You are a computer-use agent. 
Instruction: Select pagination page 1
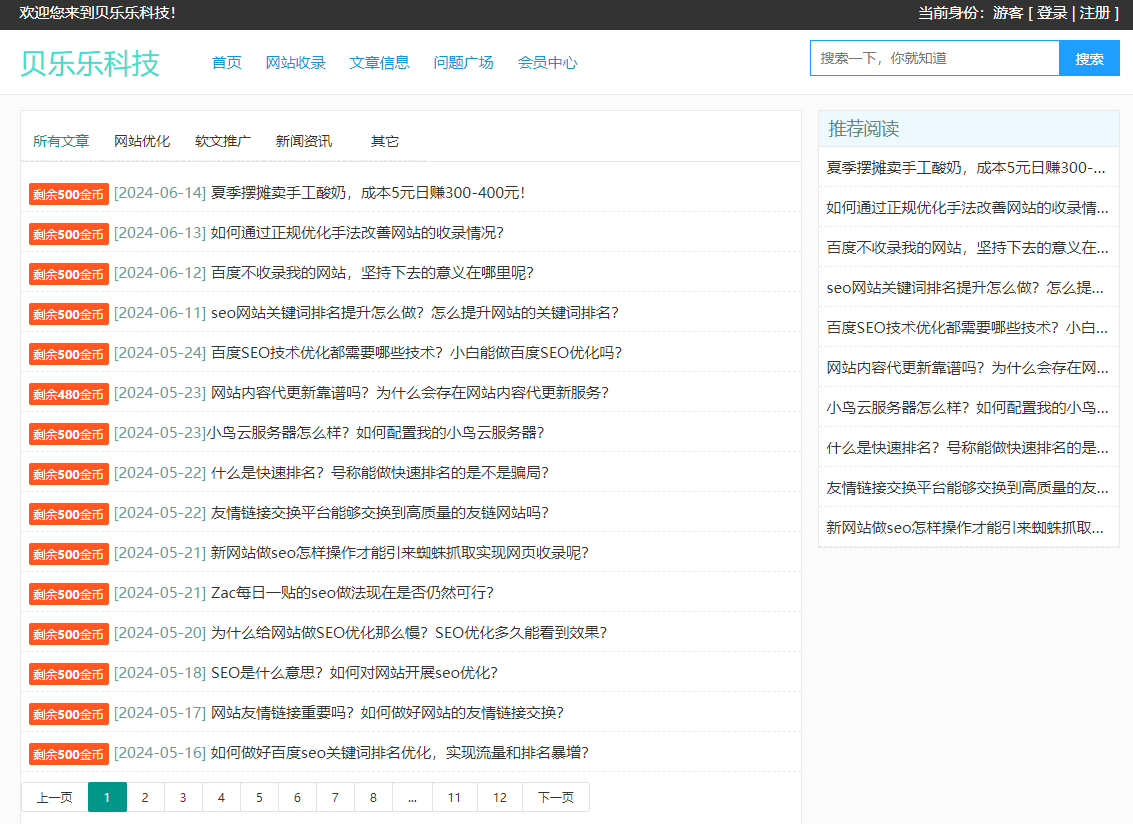click(107, 797)
